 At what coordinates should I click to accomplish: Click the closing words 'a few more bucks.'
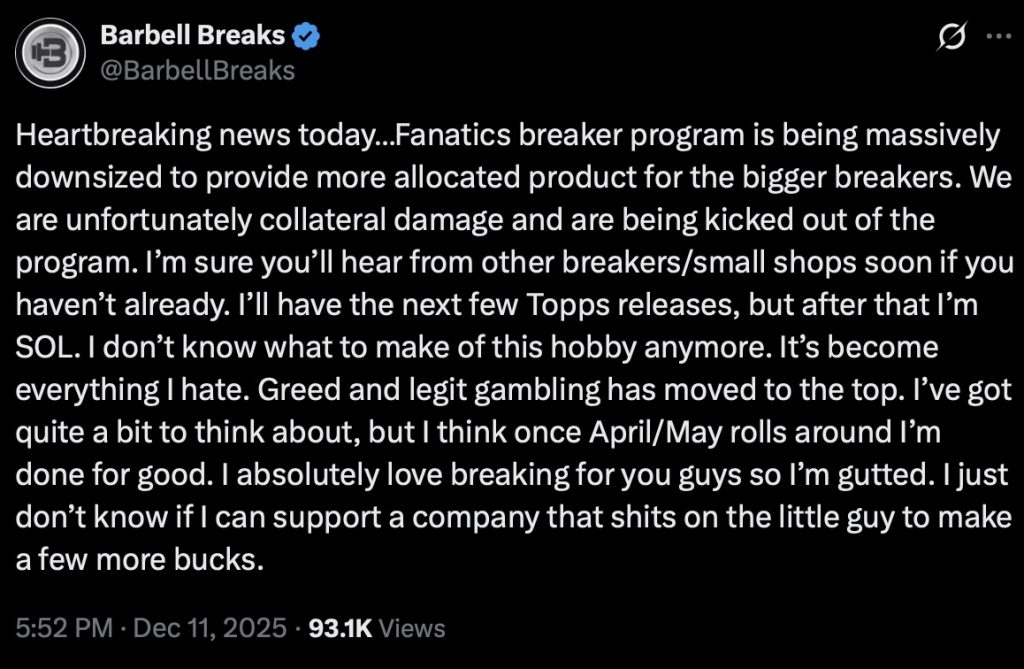point(140,558)
